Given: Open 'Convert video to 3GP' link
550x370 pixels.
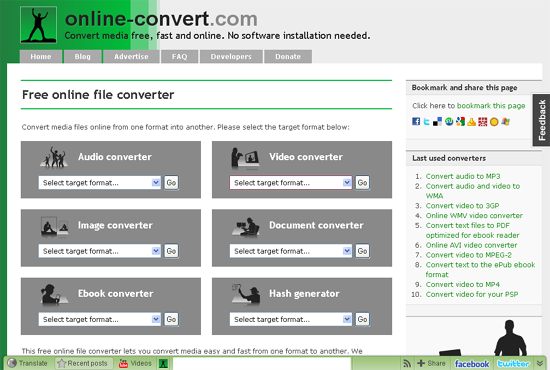Looking at the screenshot, I should 462,206.
